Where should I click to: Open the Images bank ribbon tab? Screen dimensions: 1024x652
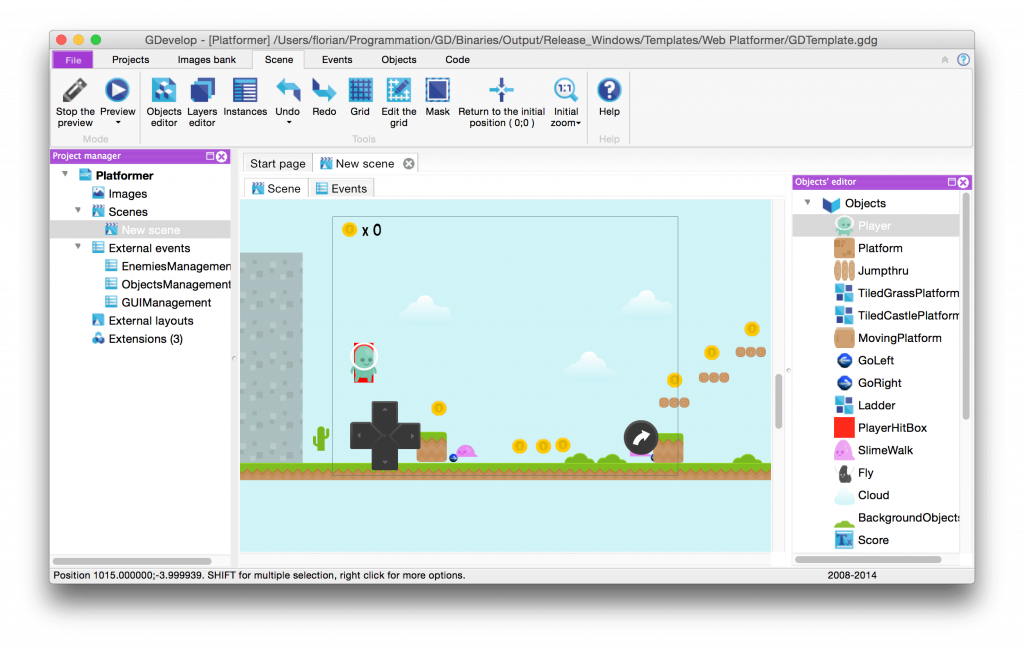207,60
